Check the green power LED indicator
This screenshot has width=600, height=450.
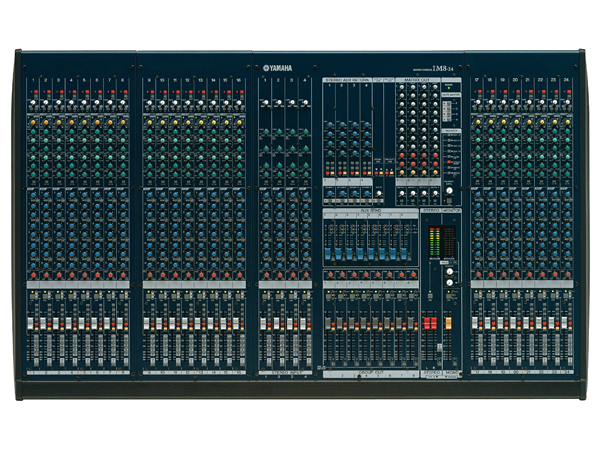(x=448, y=88)
